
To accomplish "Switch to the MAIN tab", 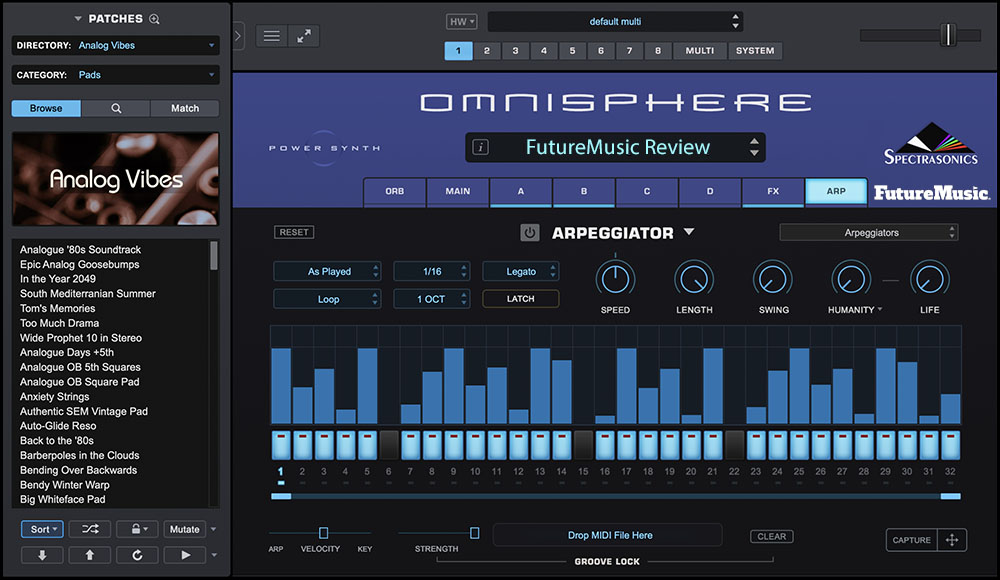I will [457, 191].
